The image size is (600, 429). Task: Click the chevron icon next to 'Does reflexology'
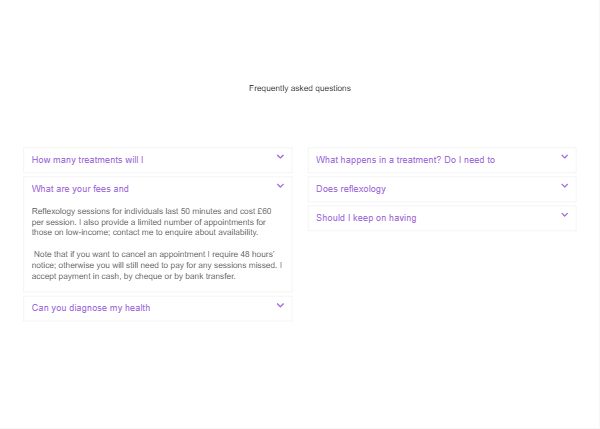pos(564,186)
